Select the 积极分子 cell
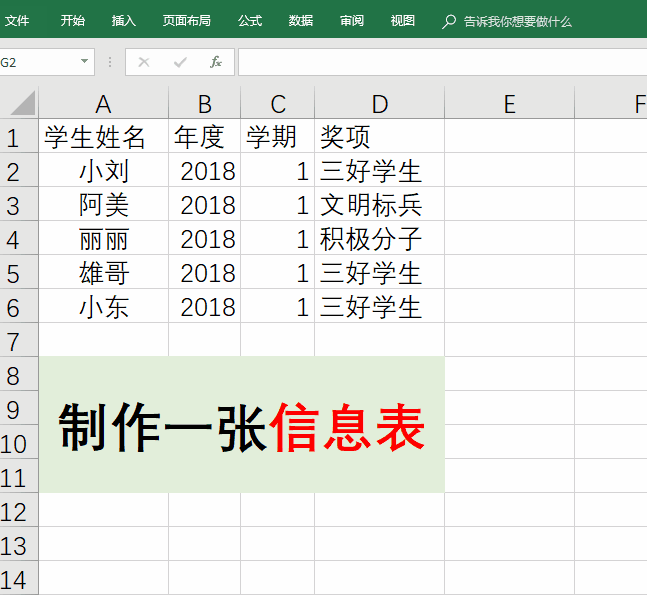647x595 pixels. (x=380, y=238)
